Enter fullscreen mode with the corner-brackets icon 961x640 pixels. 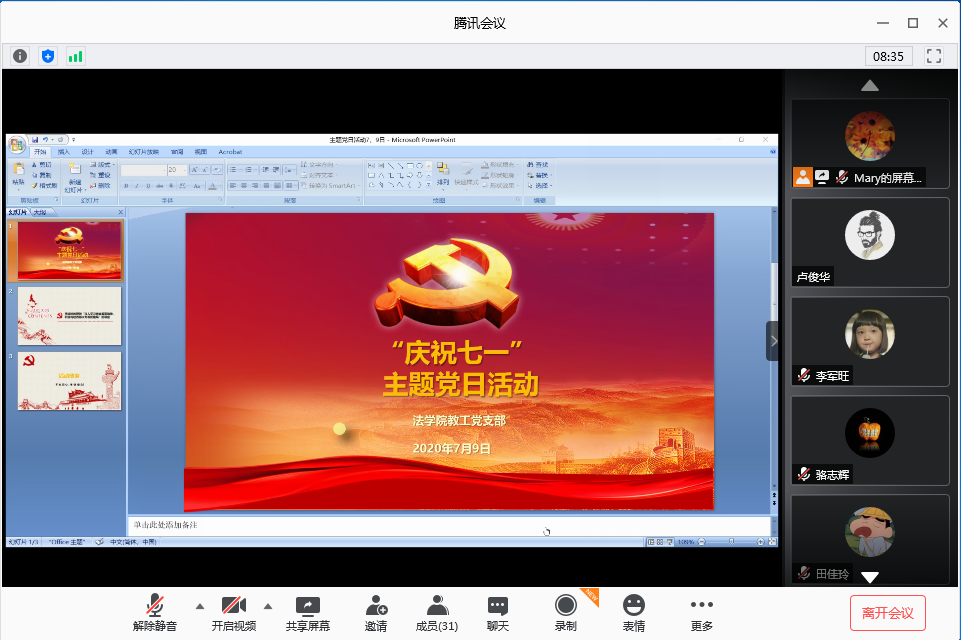[934, 56]
